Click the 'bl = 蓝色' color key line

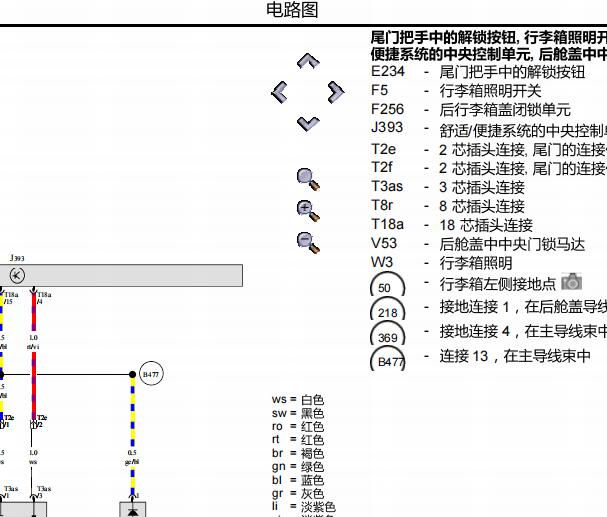tap(298, 480)
